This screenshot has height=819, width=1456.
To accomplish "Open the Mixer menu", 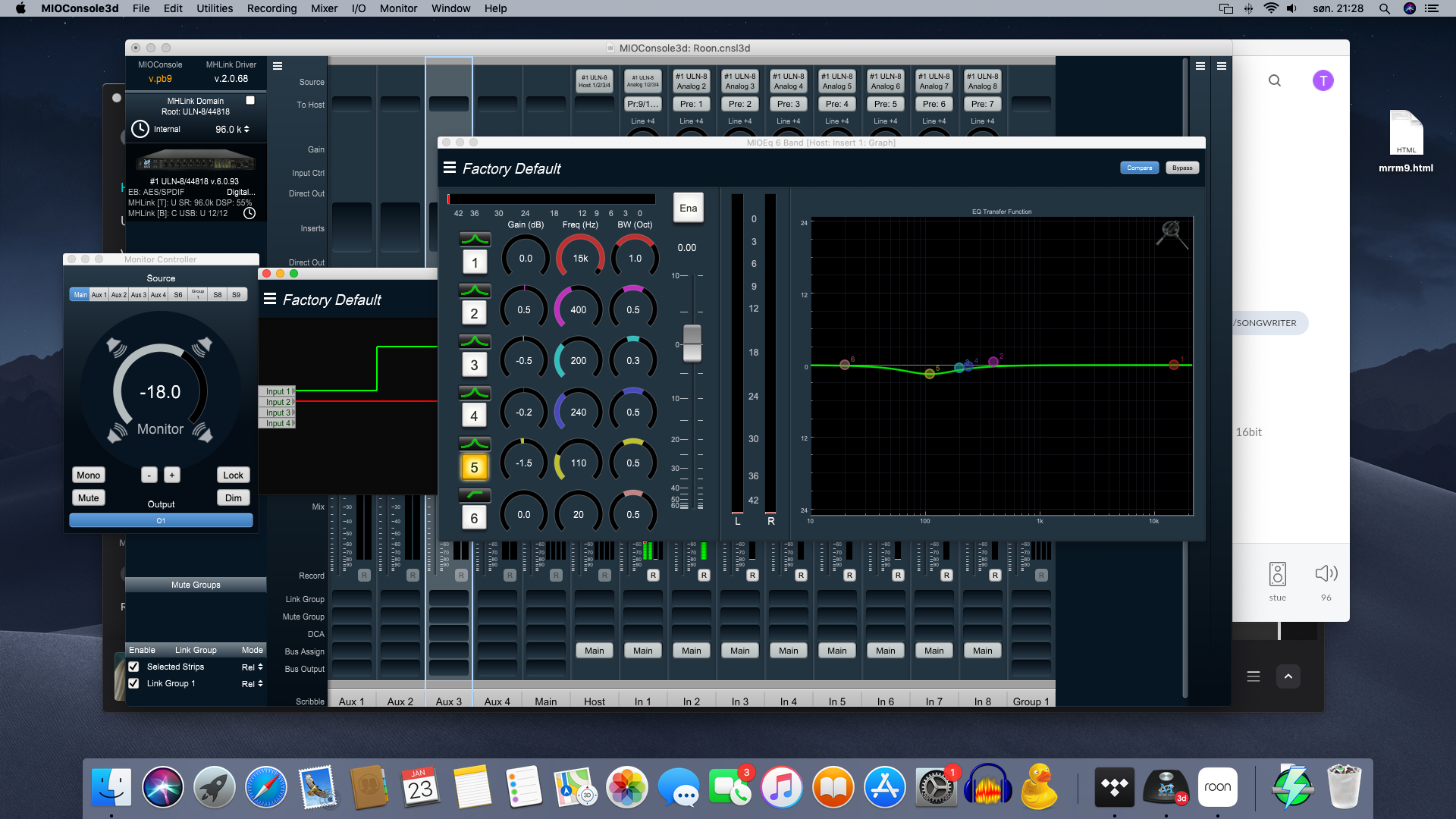I will tap(324, 8).
